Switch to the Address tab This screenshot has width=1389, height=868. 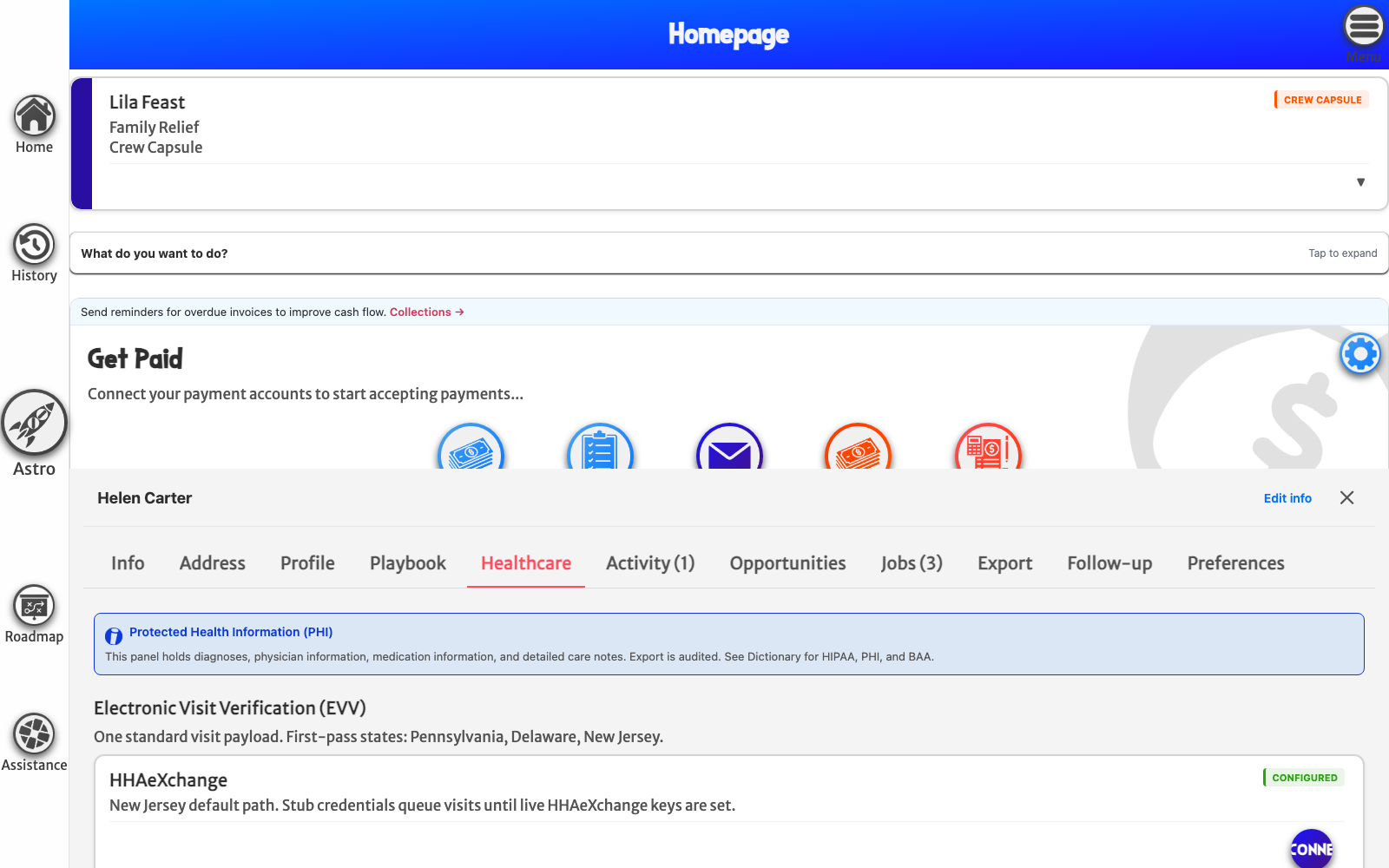pyautogui.click(x=213, y=563)
